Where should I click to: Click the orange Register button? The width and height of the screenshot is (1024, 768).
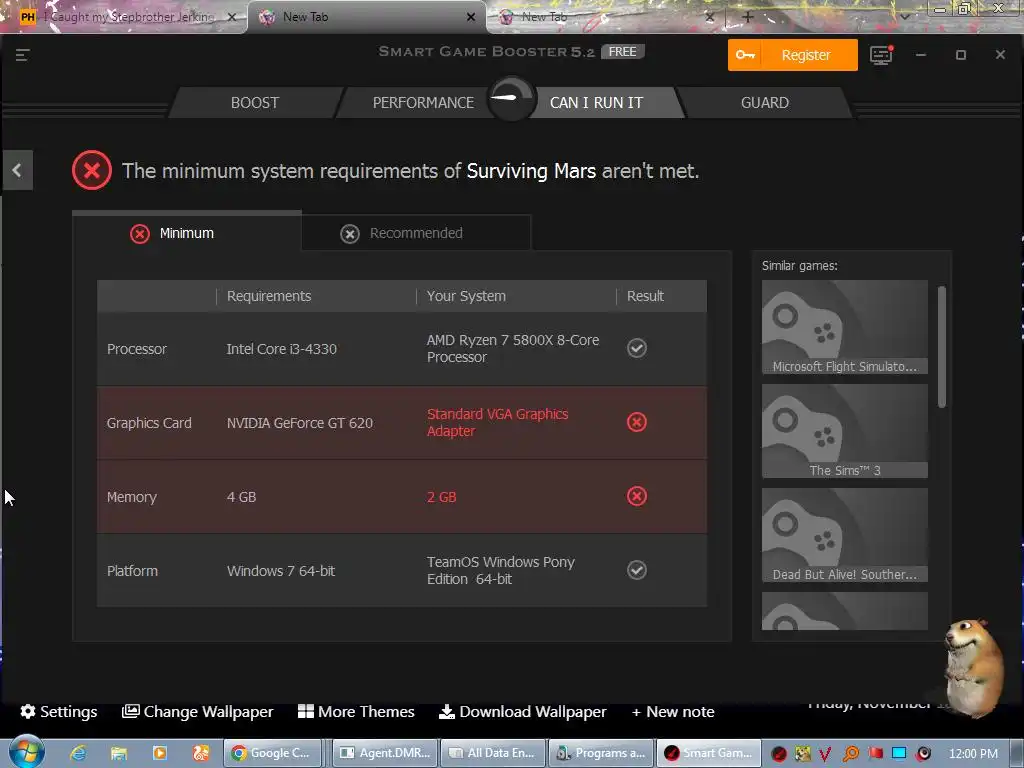(x=793, y=55)
